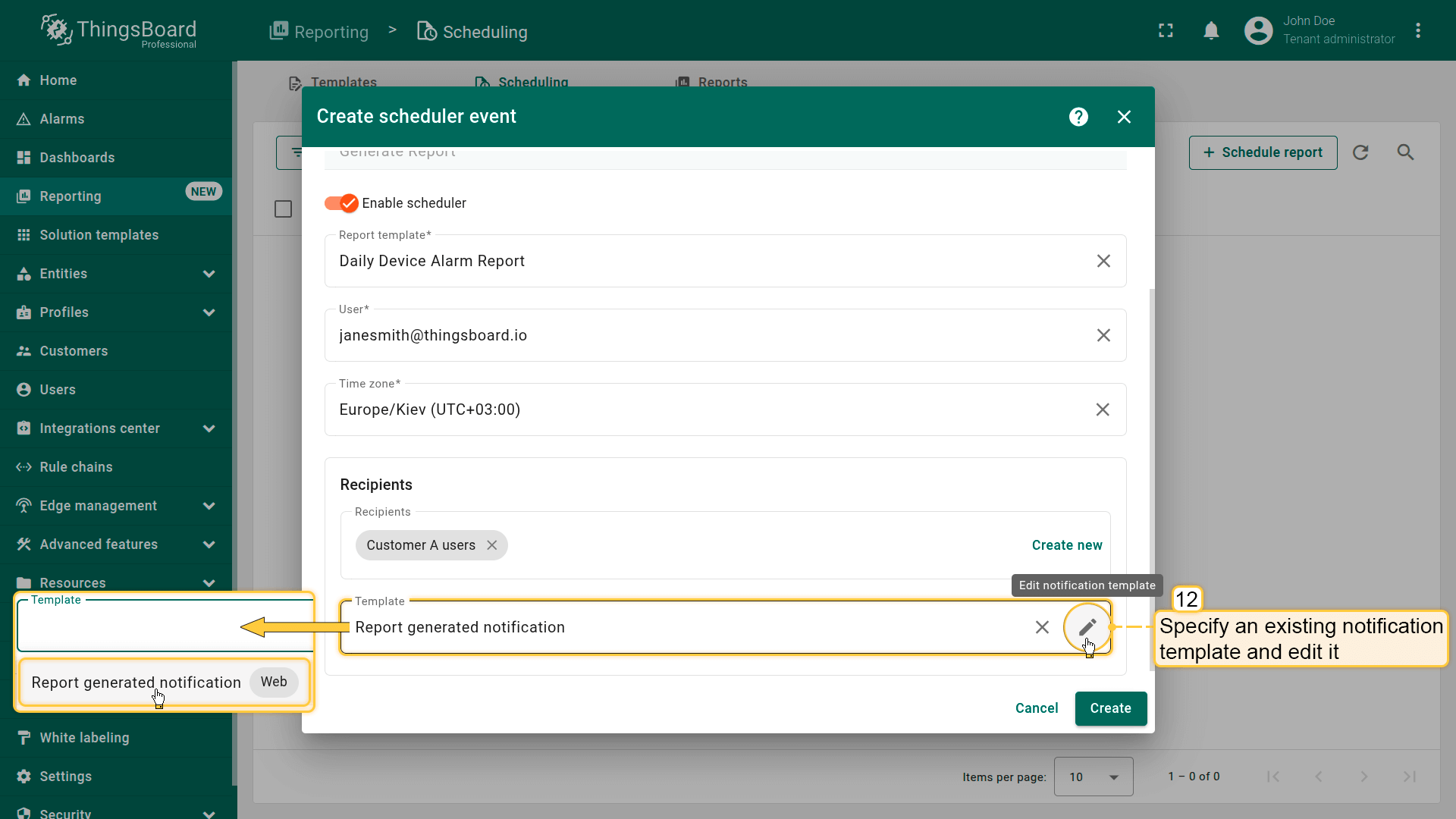The width and height of the screenshot is (1456, 819).
Task: Open the three-dot user menu
Action: 1418,31
